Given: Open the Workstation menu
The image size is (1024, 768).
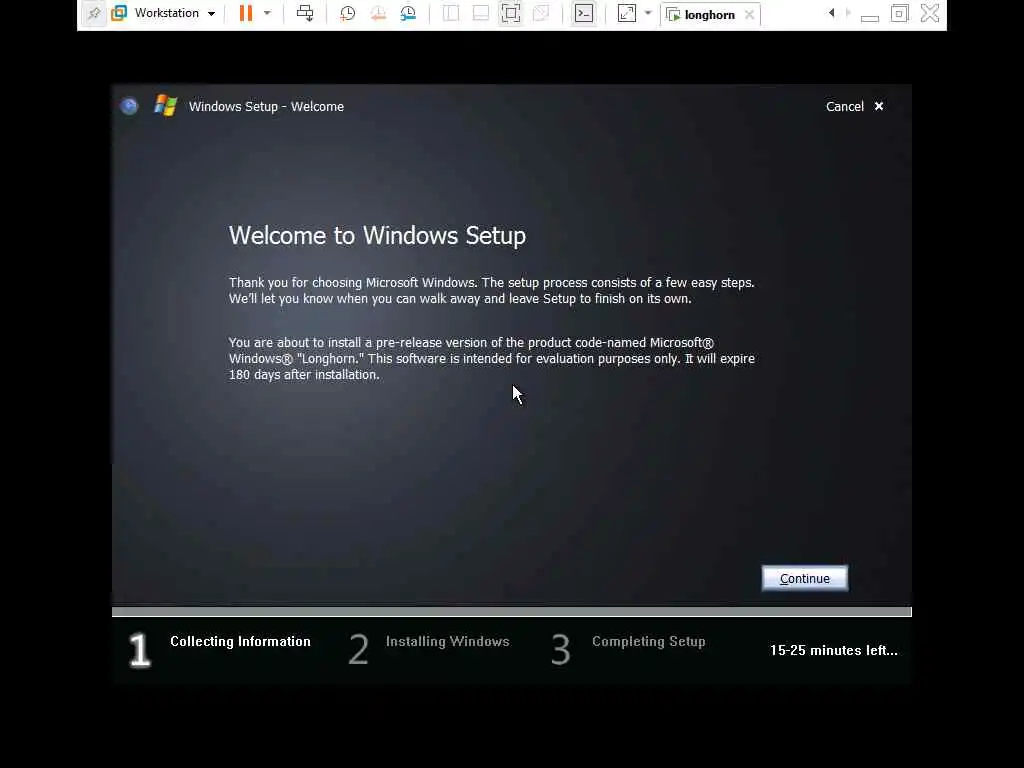Looking at the screenshot, I should click(163, 13).
